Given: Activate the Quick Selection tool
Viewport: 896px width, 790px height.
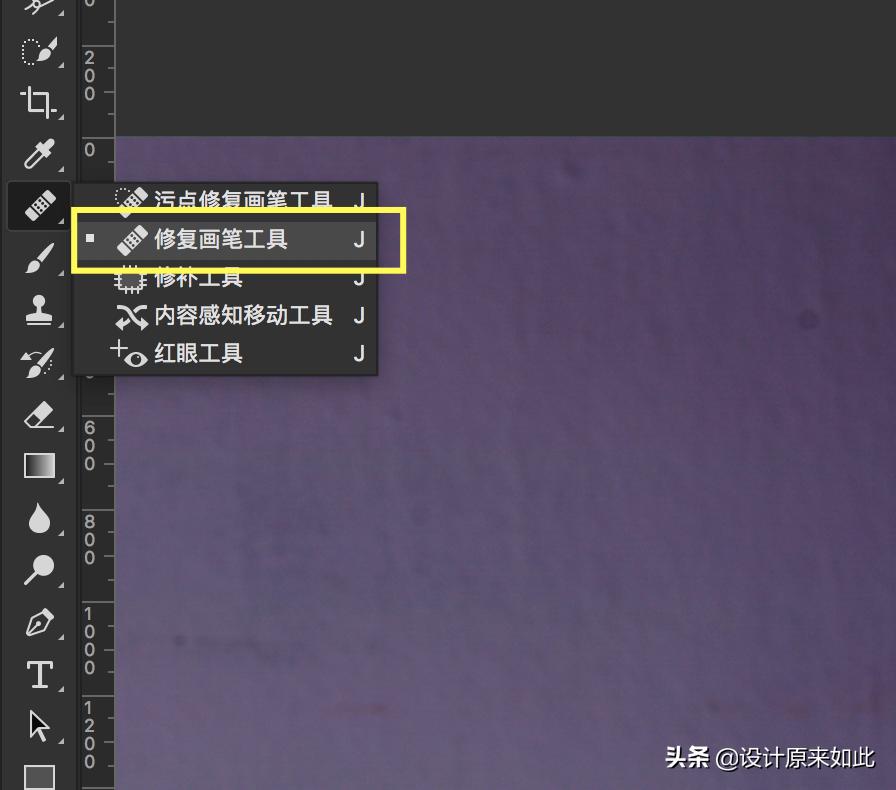Looking at the screenshot, I should (38, 51).
